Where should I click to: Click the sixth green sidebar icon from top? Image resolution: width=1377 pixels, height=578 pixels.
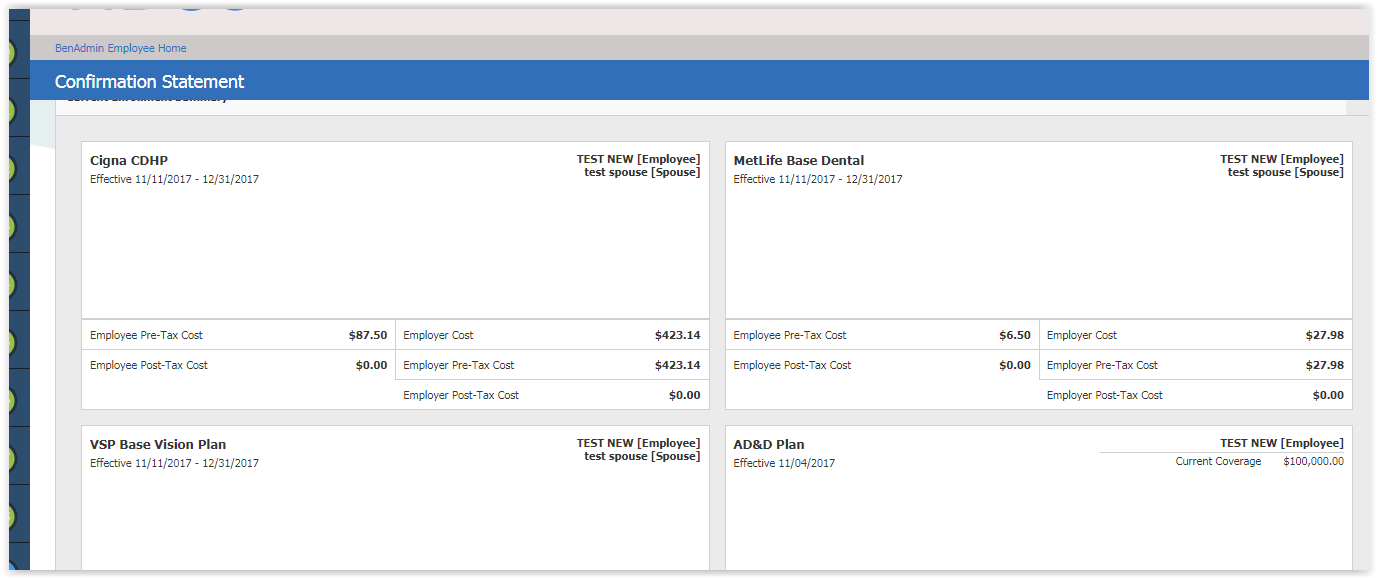9,342
